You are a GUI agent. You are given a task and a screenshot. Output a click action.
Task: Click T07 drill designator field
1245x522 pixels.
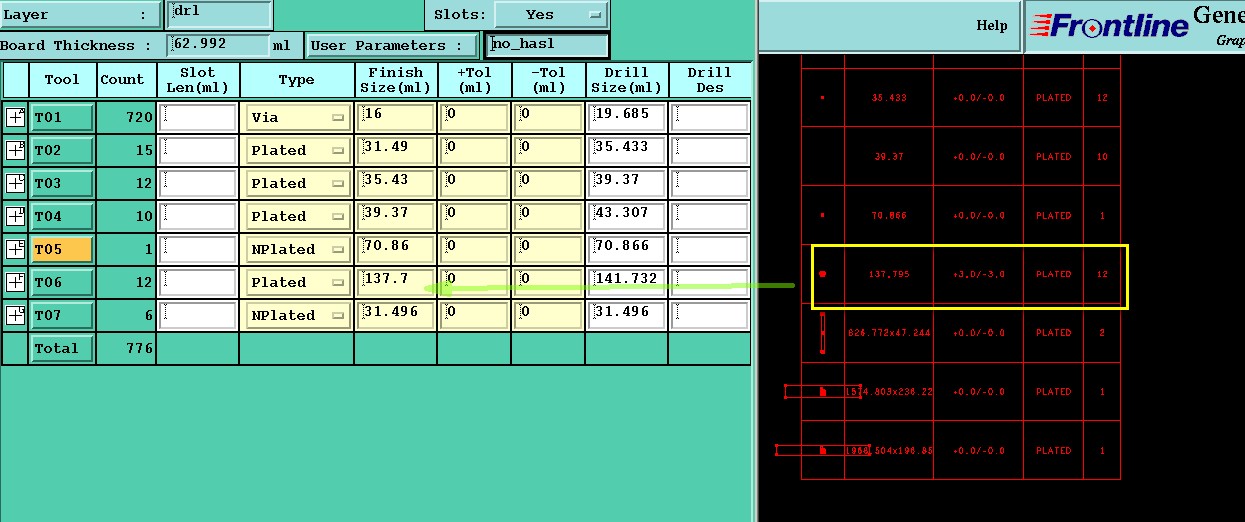710,315
